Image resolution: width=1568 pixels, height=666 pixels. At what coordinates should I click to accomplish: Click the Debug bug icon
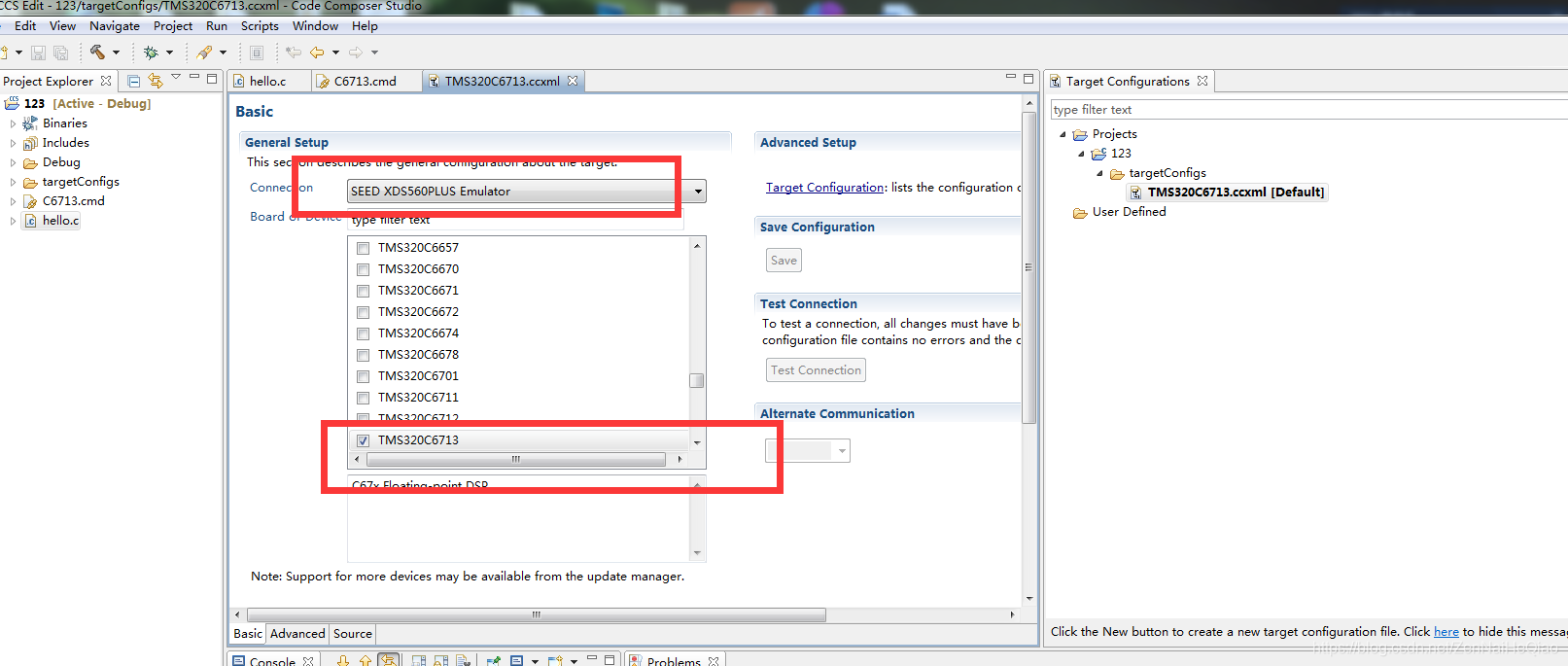(151, 53)
